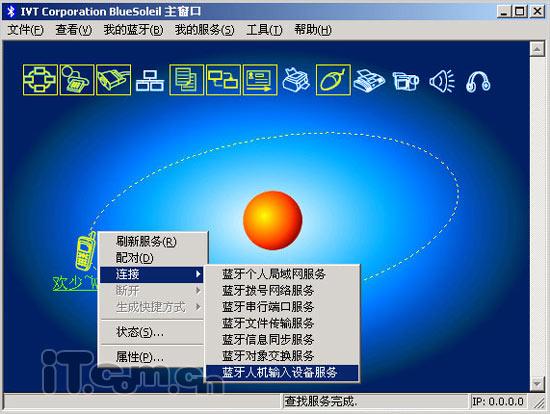Choose 配对(D) in context menu

click(x=152, y=258)
